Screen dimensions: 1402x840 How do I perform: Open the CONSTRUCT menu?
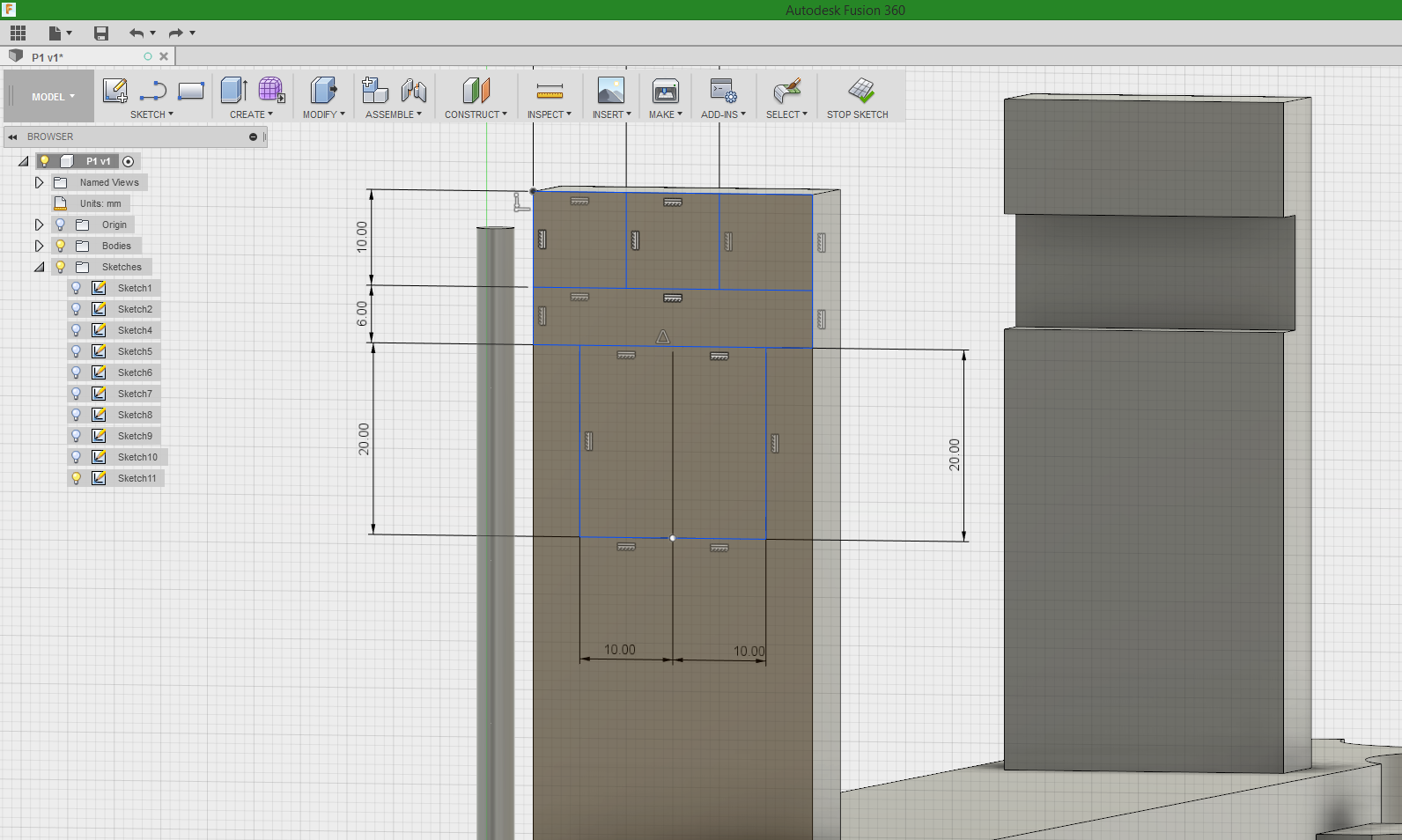pyautogui.click(x=476, y=114)
